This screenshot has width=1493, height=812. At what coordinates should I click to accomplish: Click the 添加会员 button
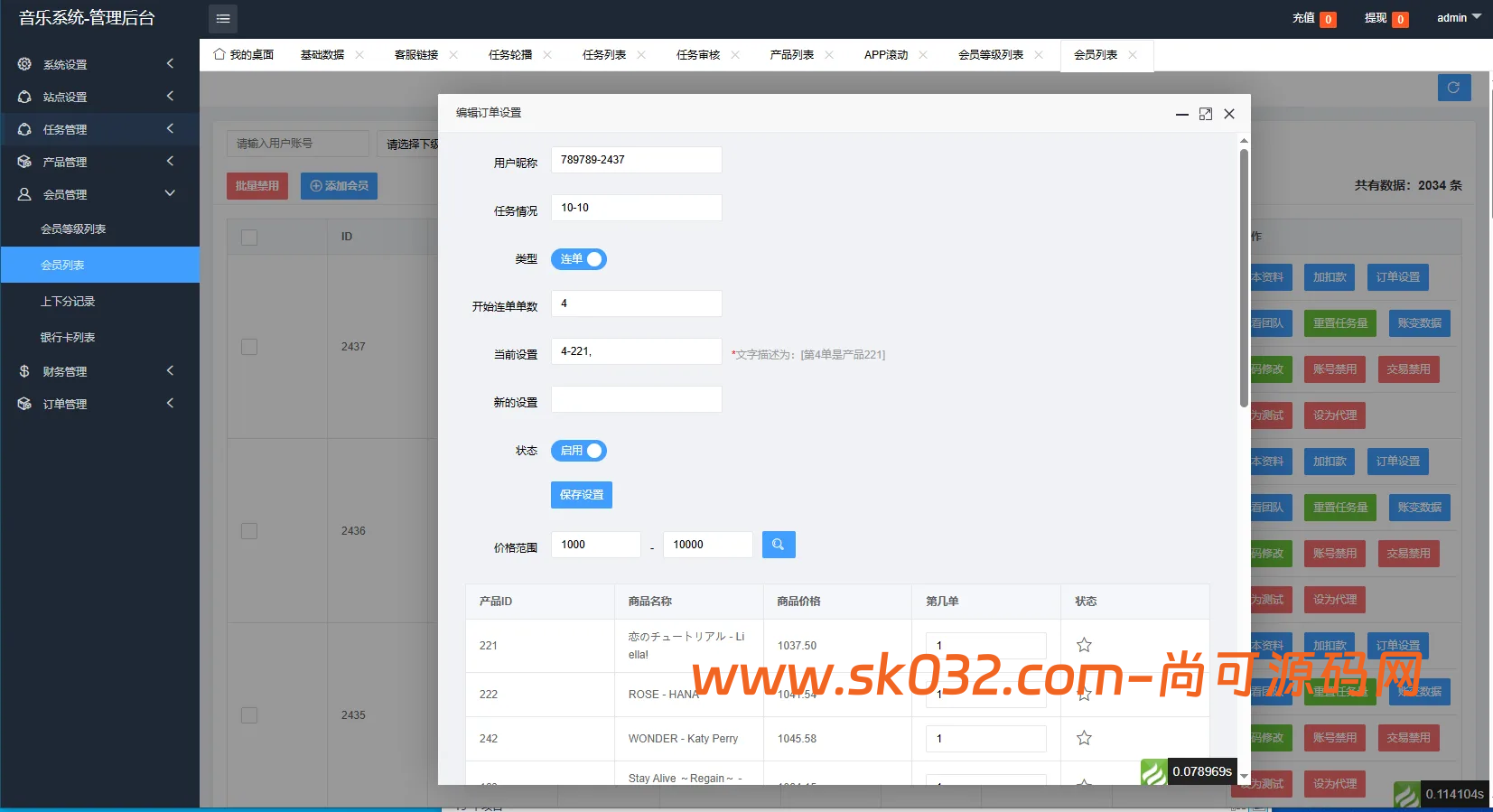tap(339, 186)
